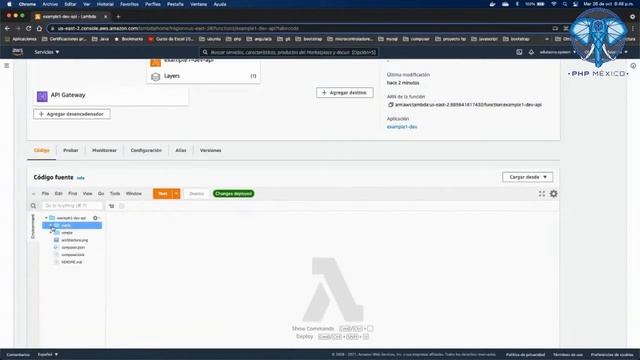This screenshot has width=640, height=360.
Task: Select the vendor folder in file tree
Action: [67, 233]
